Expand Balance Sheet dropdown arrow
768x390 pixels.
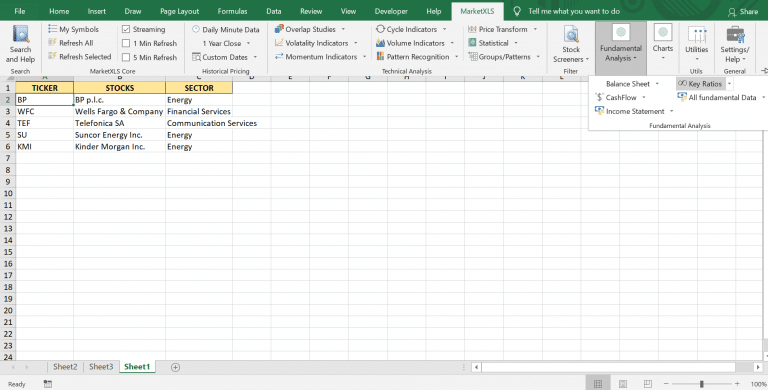[657, 84]
